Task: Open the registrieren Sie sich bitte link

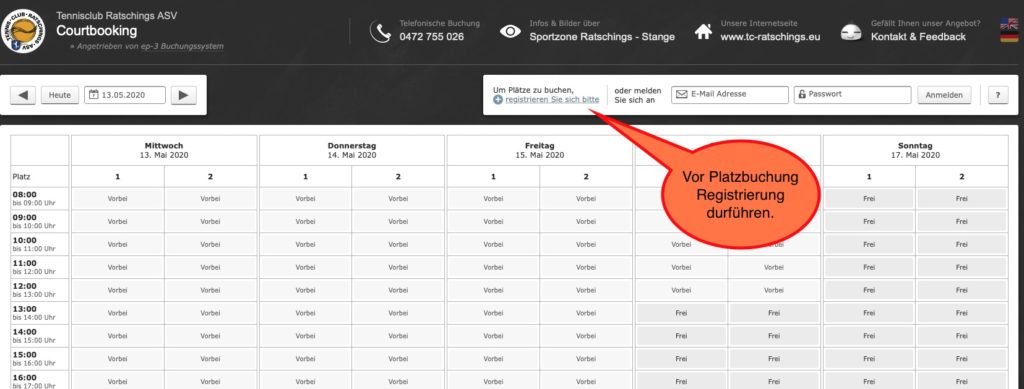Action: [552, 100]
